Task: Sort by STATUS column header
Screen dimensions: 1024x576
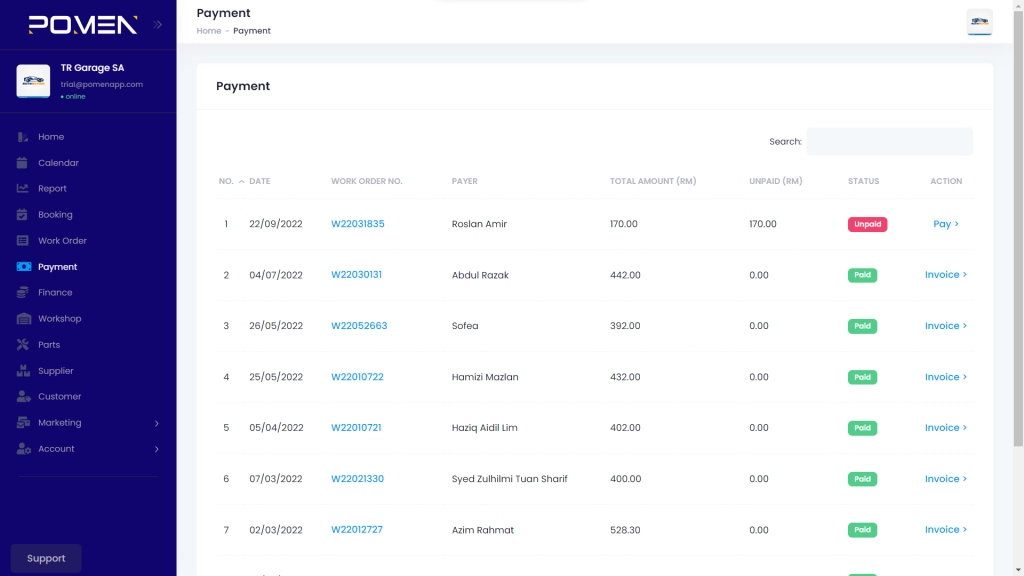Action: [x=863, y=182]
